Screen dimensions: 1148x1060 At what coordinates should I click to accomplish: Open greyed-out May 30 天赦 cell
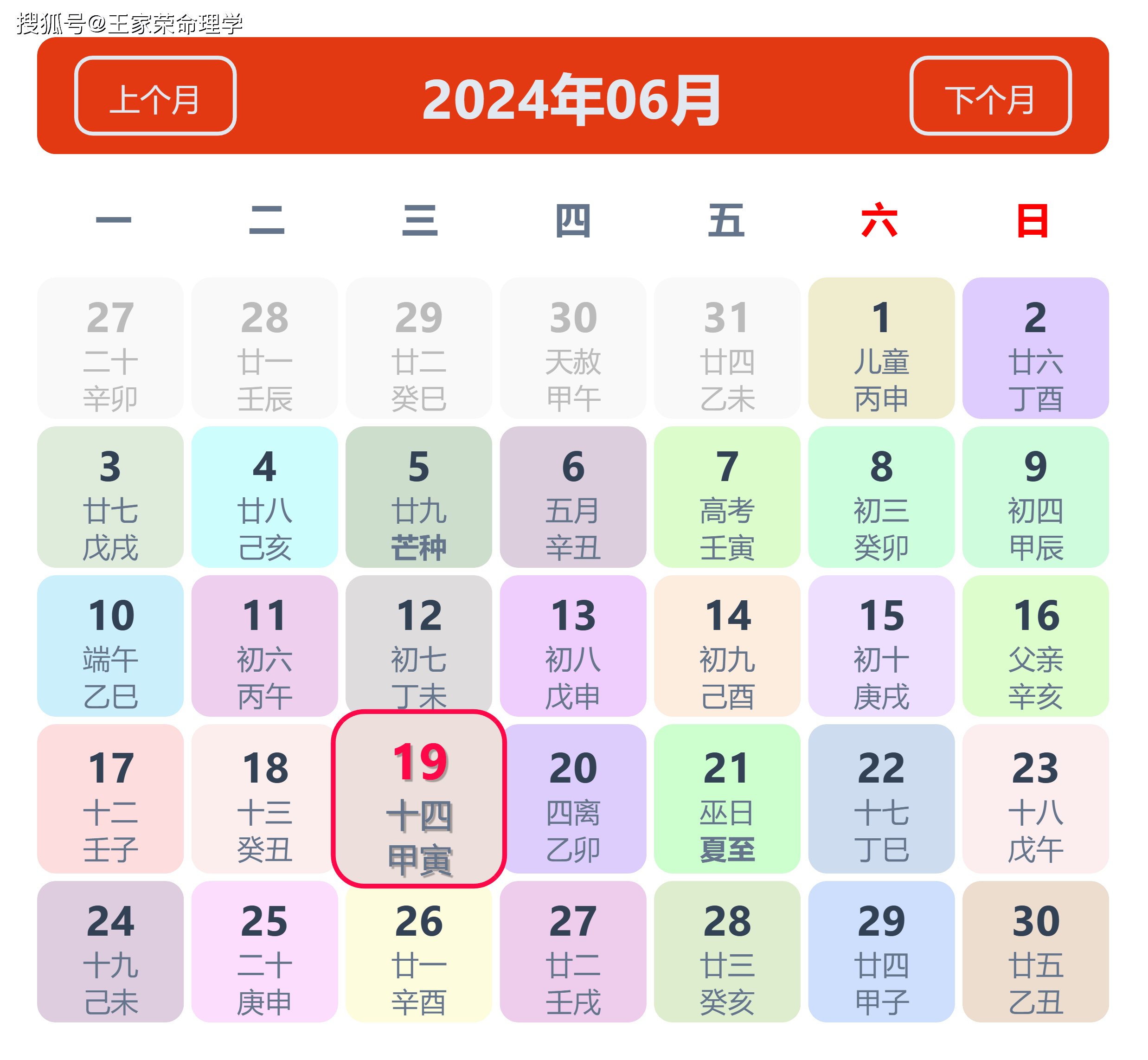[573, 348]
